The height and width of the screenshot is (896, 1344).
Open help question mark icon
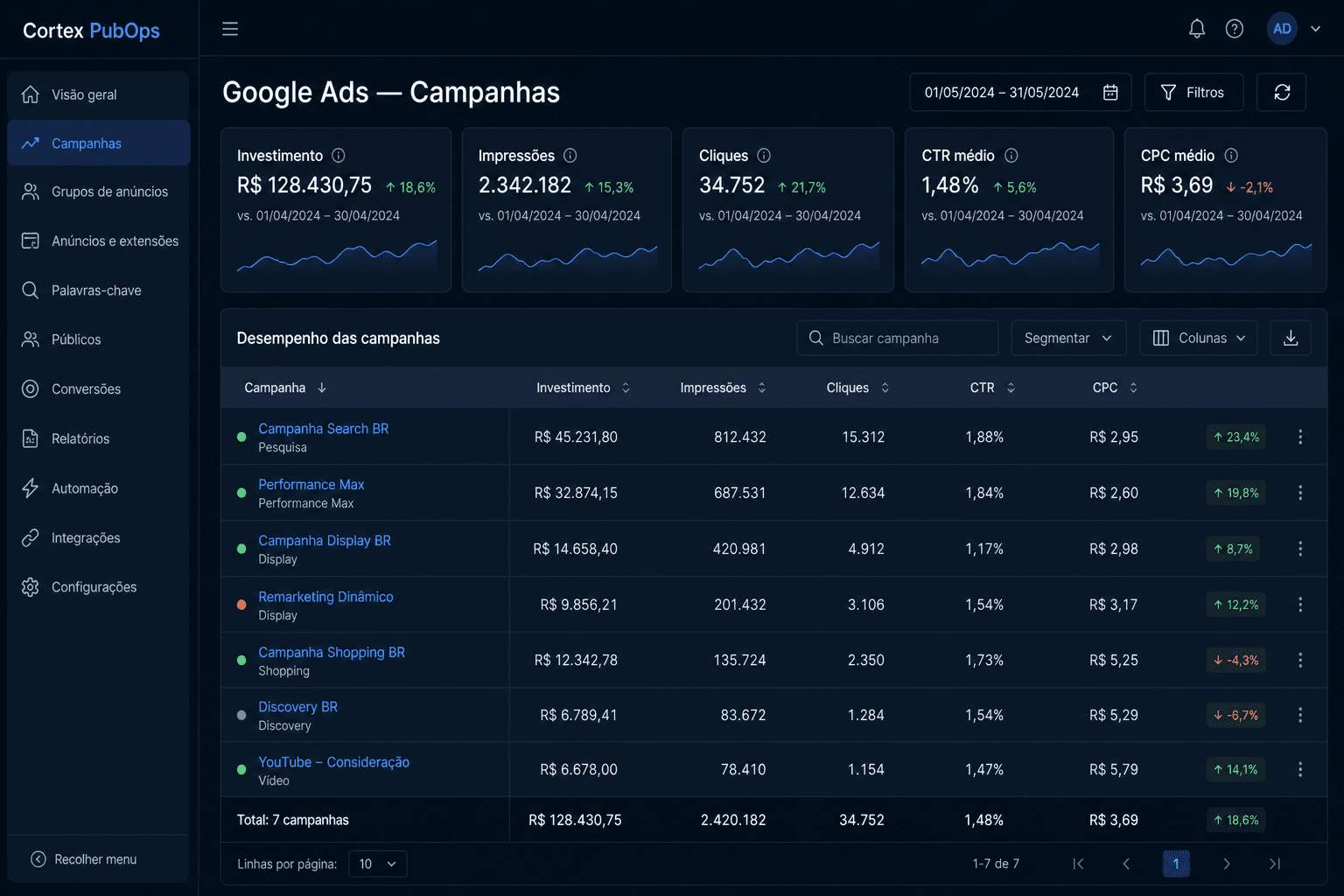[1235, 29]
